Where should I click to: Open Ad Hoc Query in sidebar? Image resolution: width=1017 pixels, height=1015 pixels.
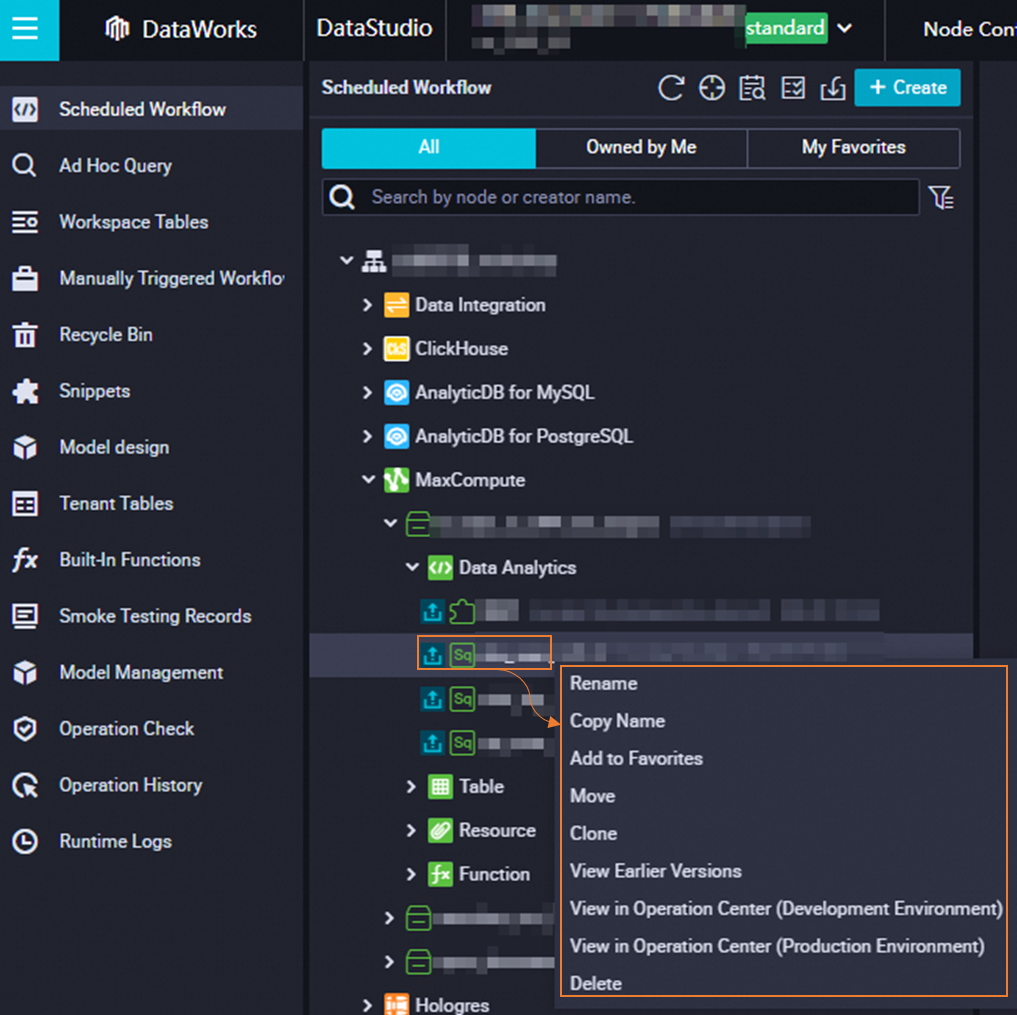(x=115, y=166)
